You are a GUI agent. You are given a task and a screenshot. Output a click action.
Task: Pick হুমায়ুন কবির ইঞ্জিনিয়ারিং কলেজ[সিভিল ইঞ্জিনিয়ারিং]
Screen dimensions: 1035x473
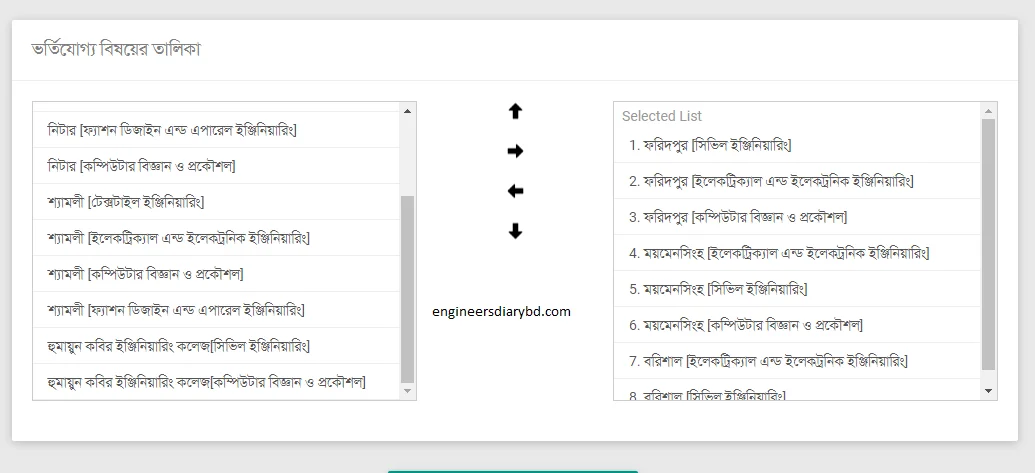pyautogui.click(x=179, y=346)
